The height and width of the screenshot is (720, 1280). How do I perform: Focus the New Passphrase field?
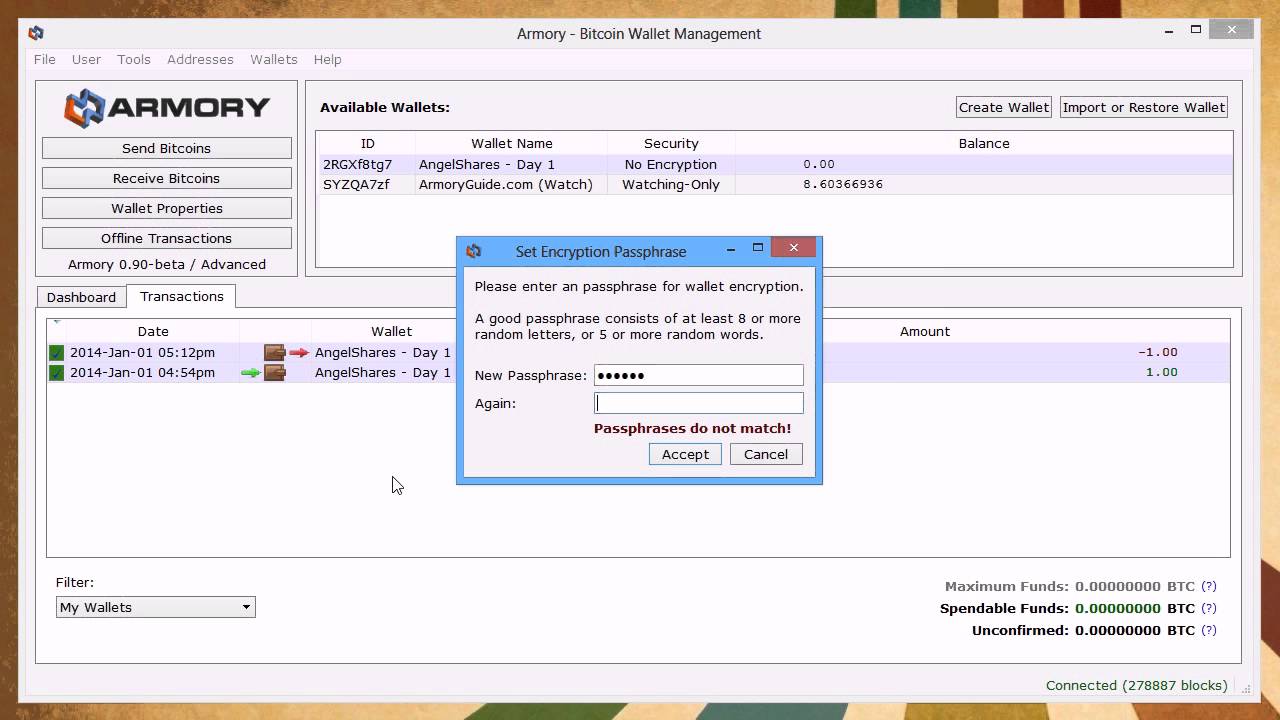click(x=698, y=375)
